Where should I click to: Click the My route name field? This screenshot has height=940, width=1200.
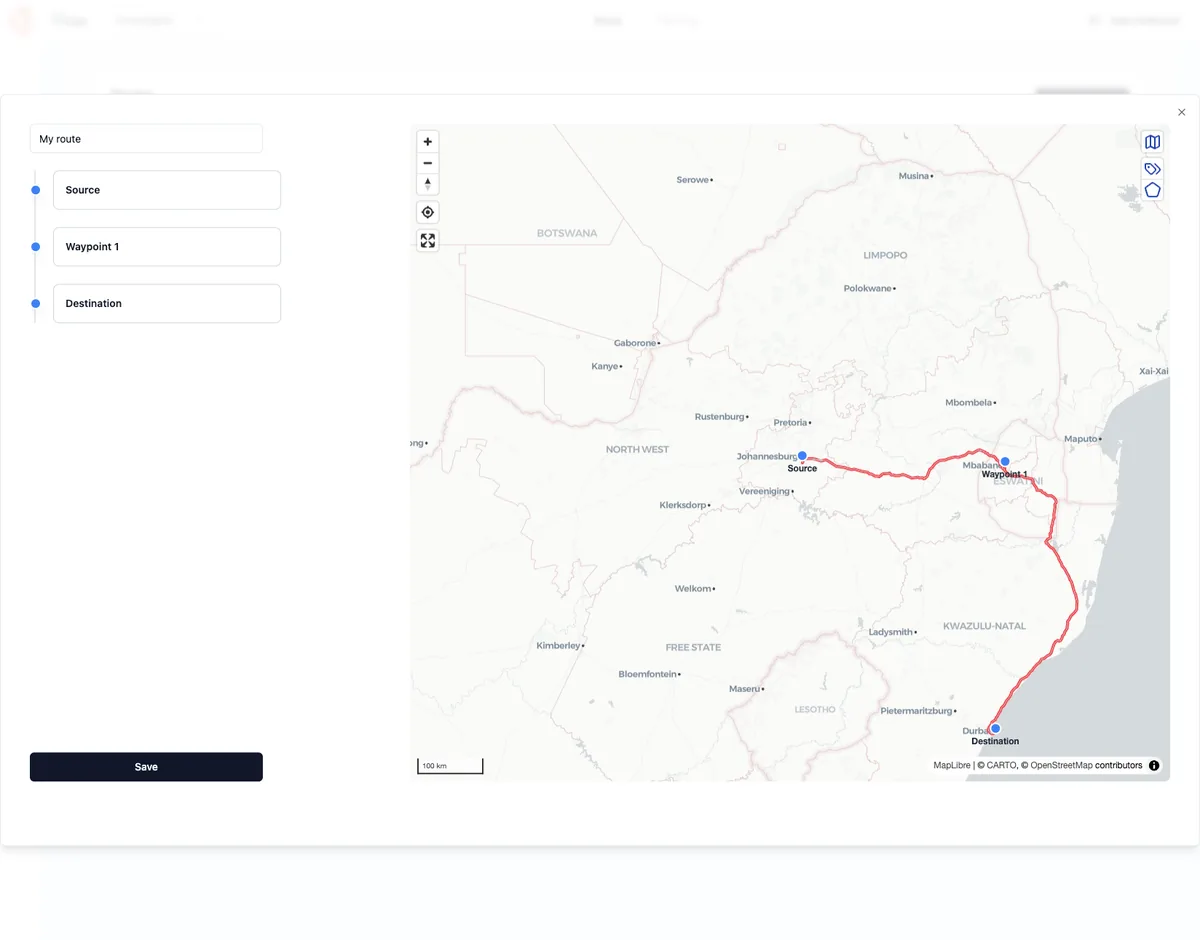146,138
